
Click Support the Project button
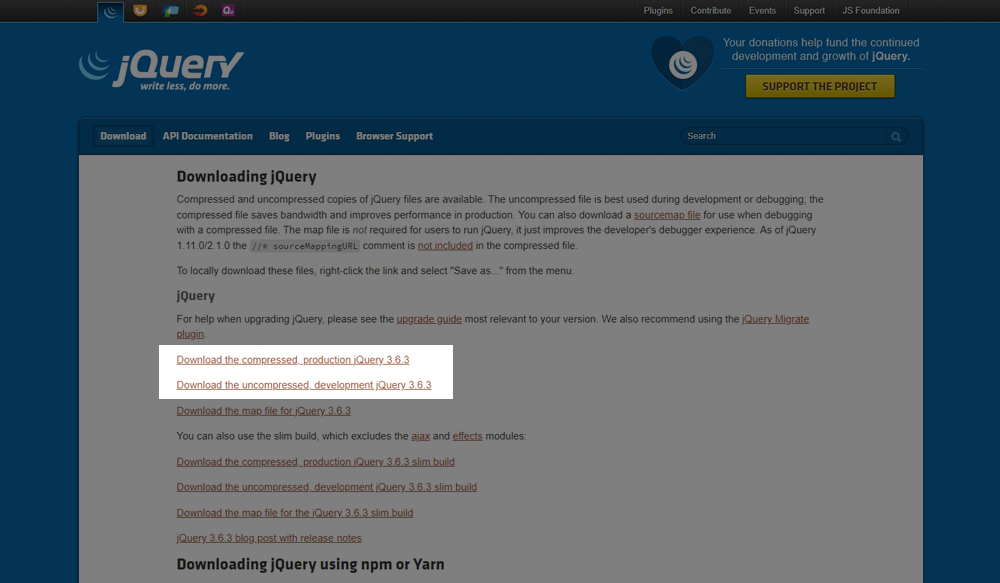pyautogui.click(x=820, y=86)
